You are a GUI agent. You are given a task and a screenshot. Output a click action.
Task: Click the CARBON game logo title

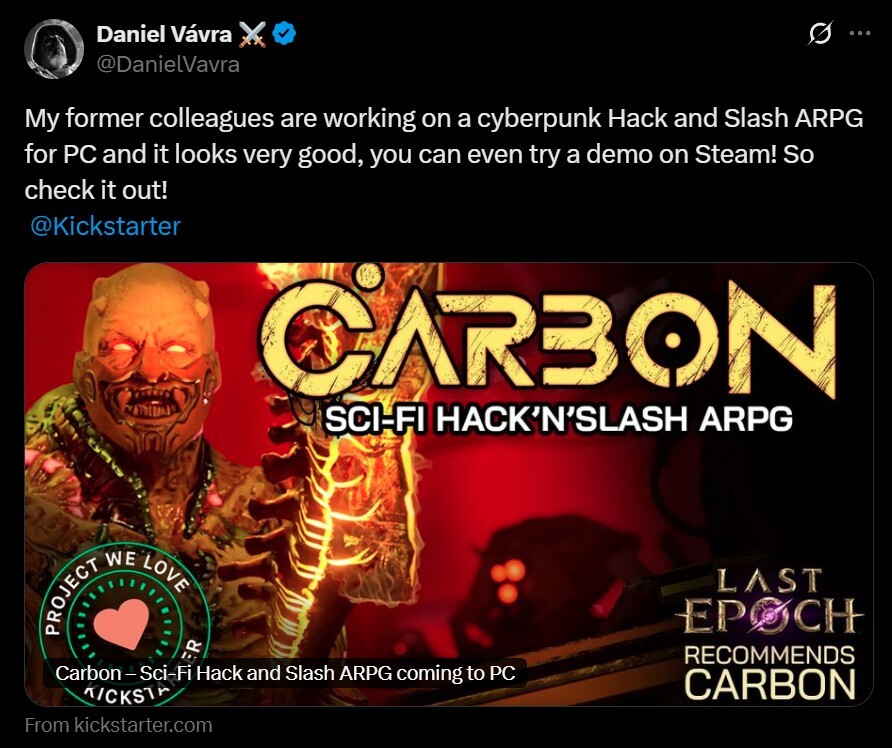click(x=549, y=339)
